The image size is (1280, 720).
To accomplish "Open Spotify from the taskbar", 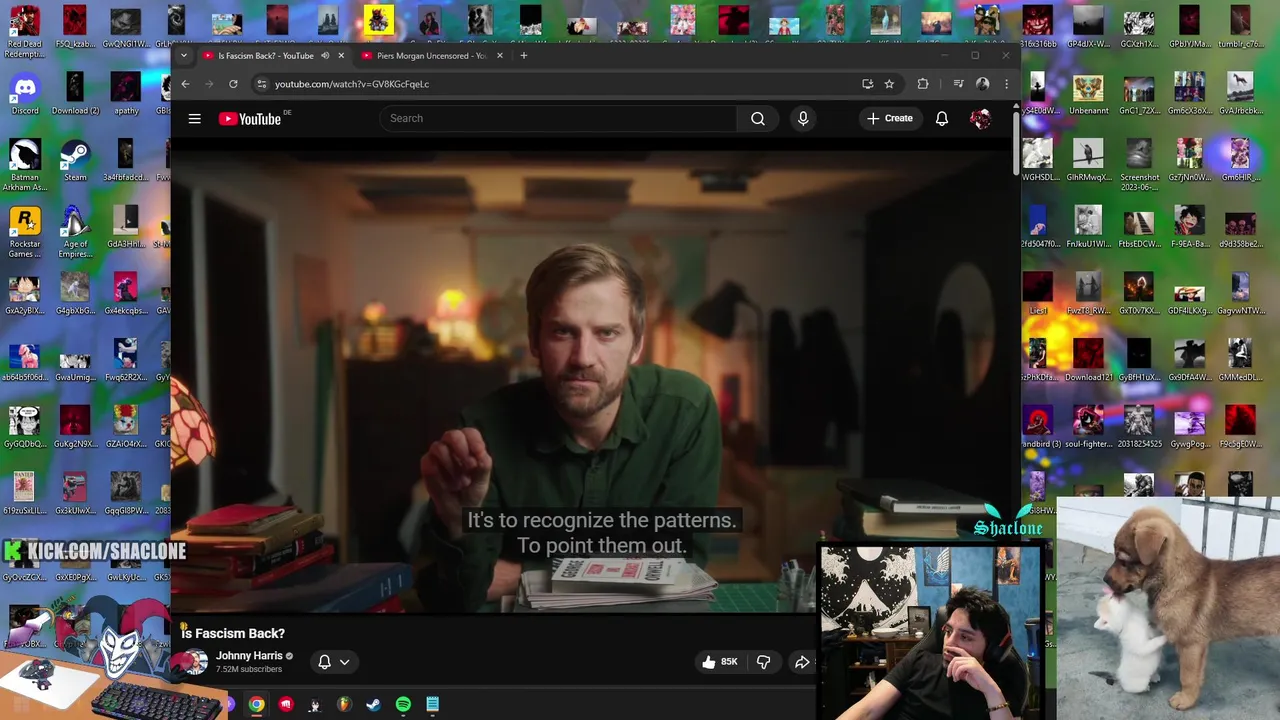I will click(x=403, y=705).
